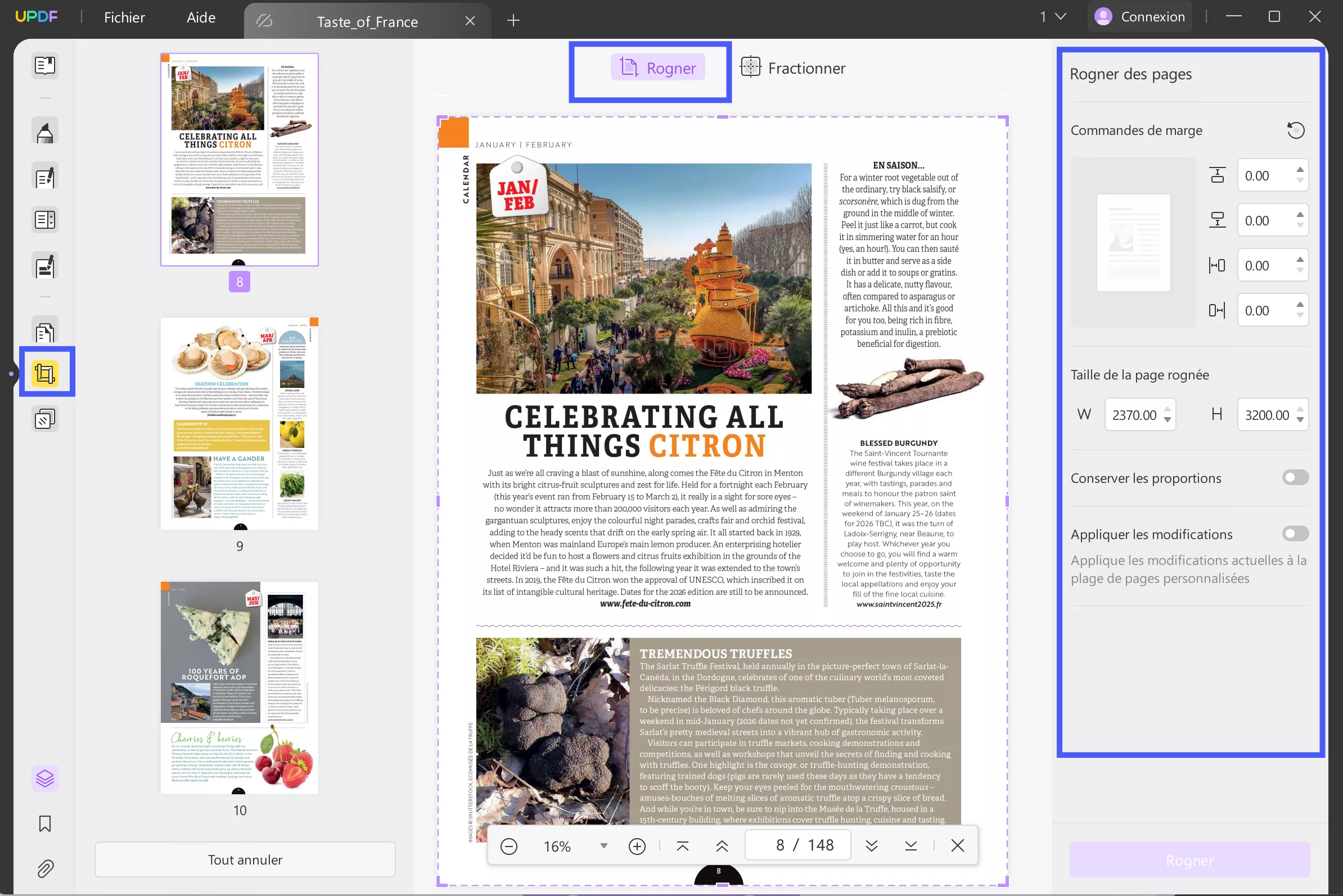Viewport: 1343px width, 896px height.
Task: Click the zoom in plus icon
Action: (636, 846)
